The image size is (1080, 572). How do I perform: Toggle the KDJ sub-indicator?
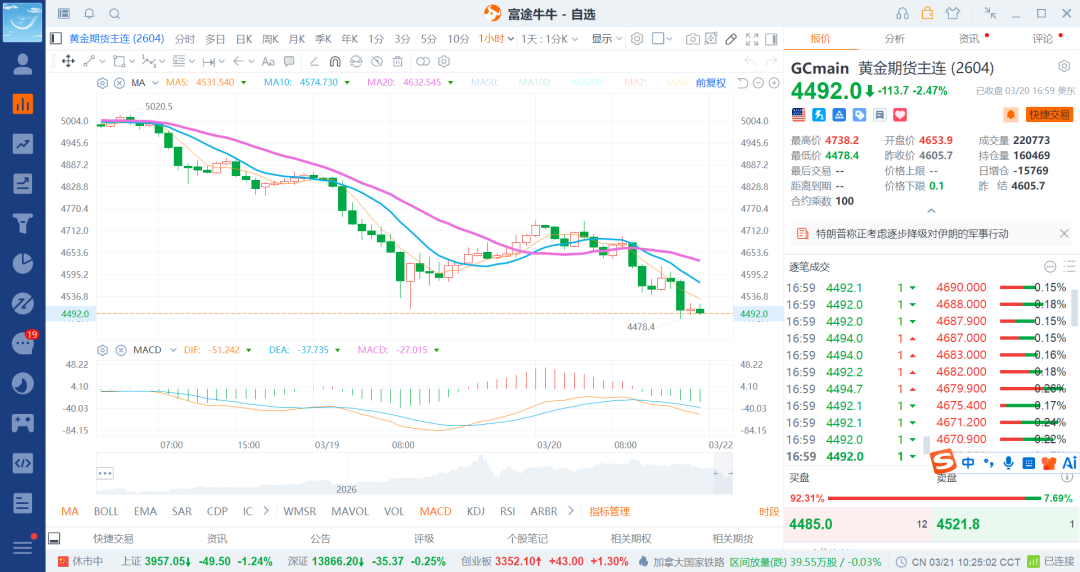[475, 511]
